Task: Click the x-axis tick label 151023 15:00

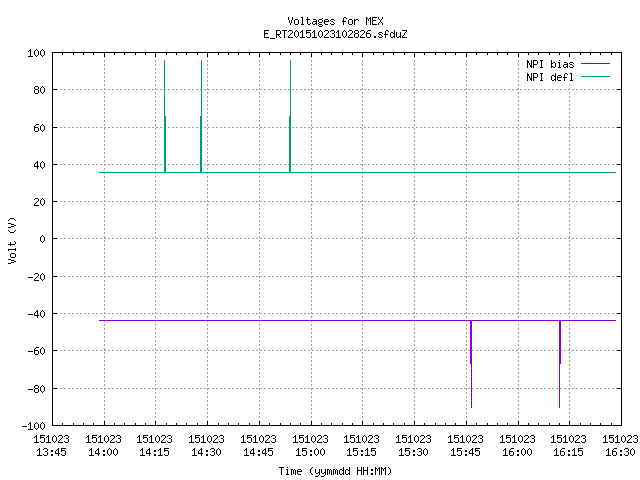Action: pos(311,445)
